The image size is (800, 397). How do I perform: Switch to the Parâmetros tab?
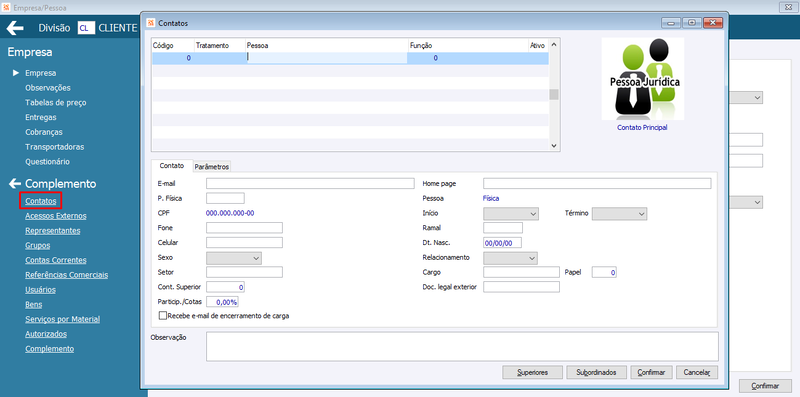212,167
